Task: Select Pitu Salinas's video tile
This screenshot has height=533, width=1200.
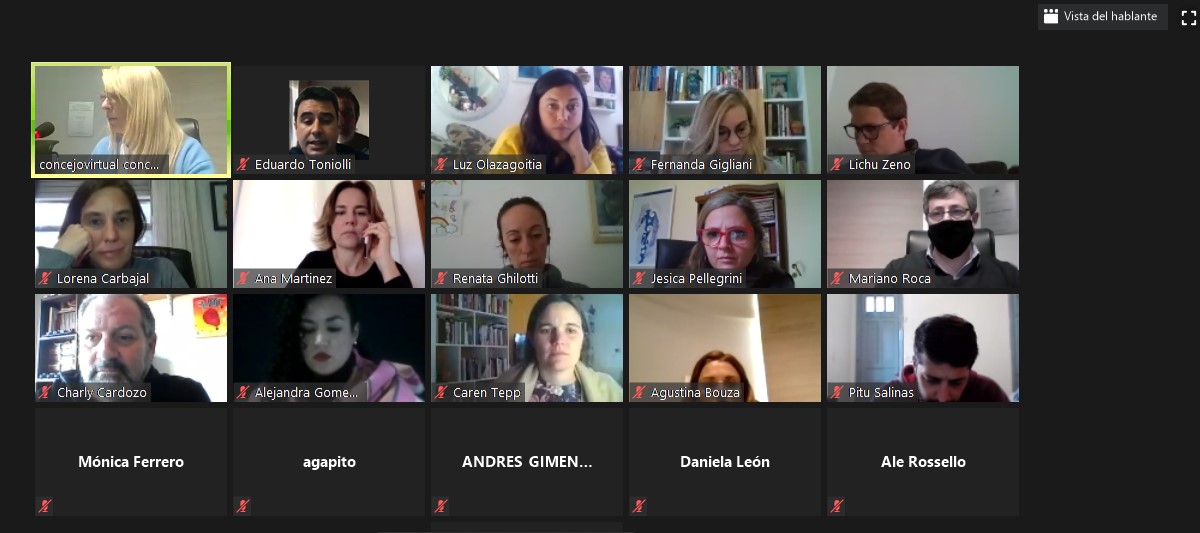Action: [923, 348]
